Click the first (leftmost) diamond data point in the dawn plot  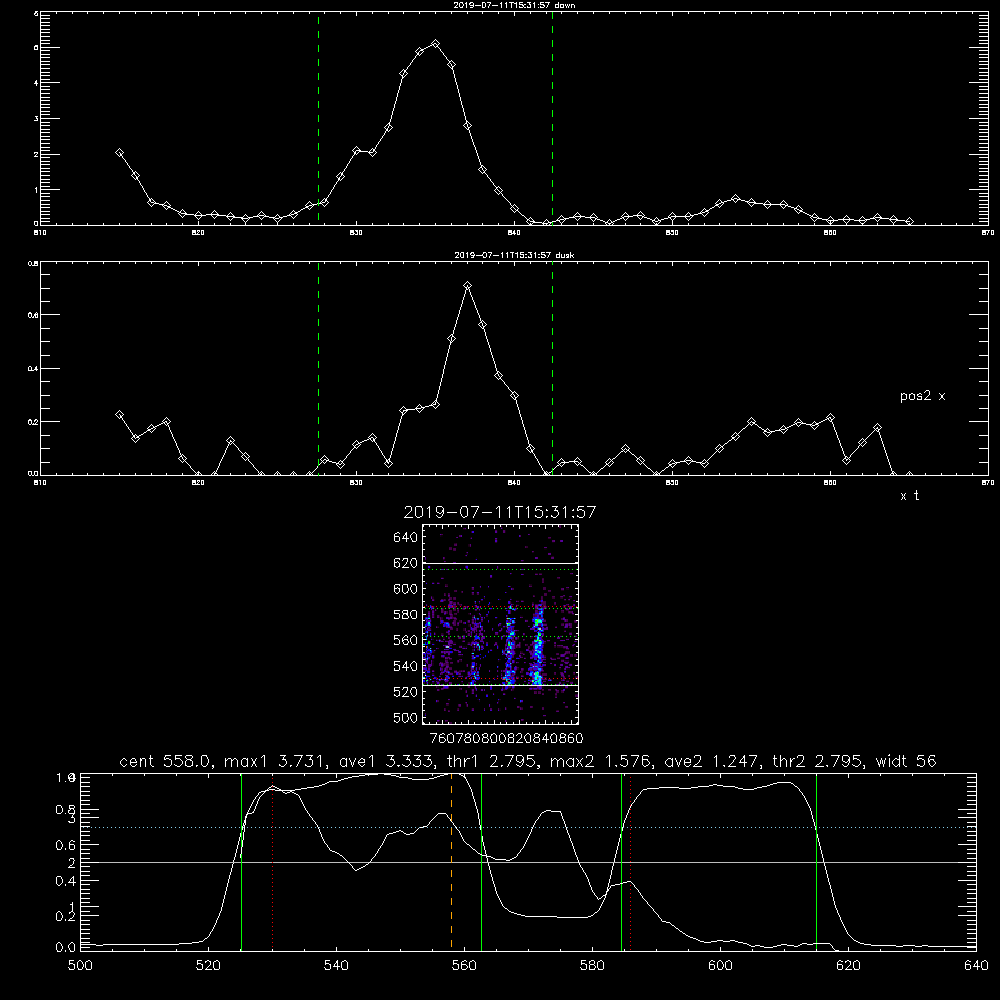pyautogui.click(x=119, y=152)
